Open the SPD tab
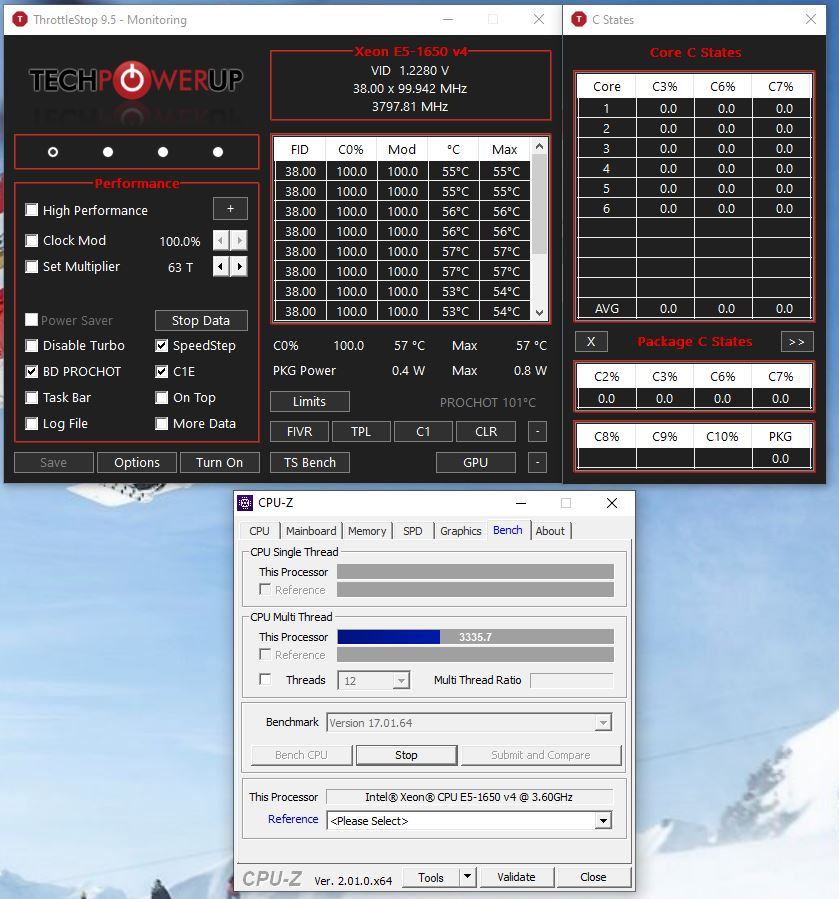Image resolution: width=839 pixels, height=899 pixels. [412, 531]
